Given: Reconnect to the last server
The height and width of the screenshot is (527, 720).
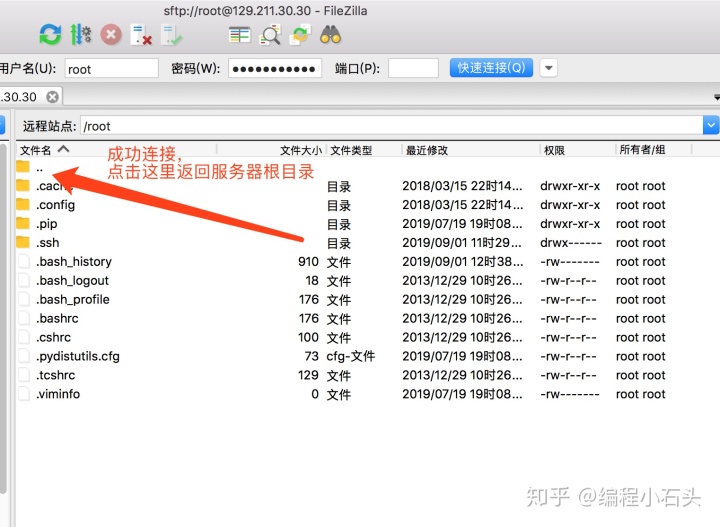Looking at the screenshot, I should tap(172, 35).
